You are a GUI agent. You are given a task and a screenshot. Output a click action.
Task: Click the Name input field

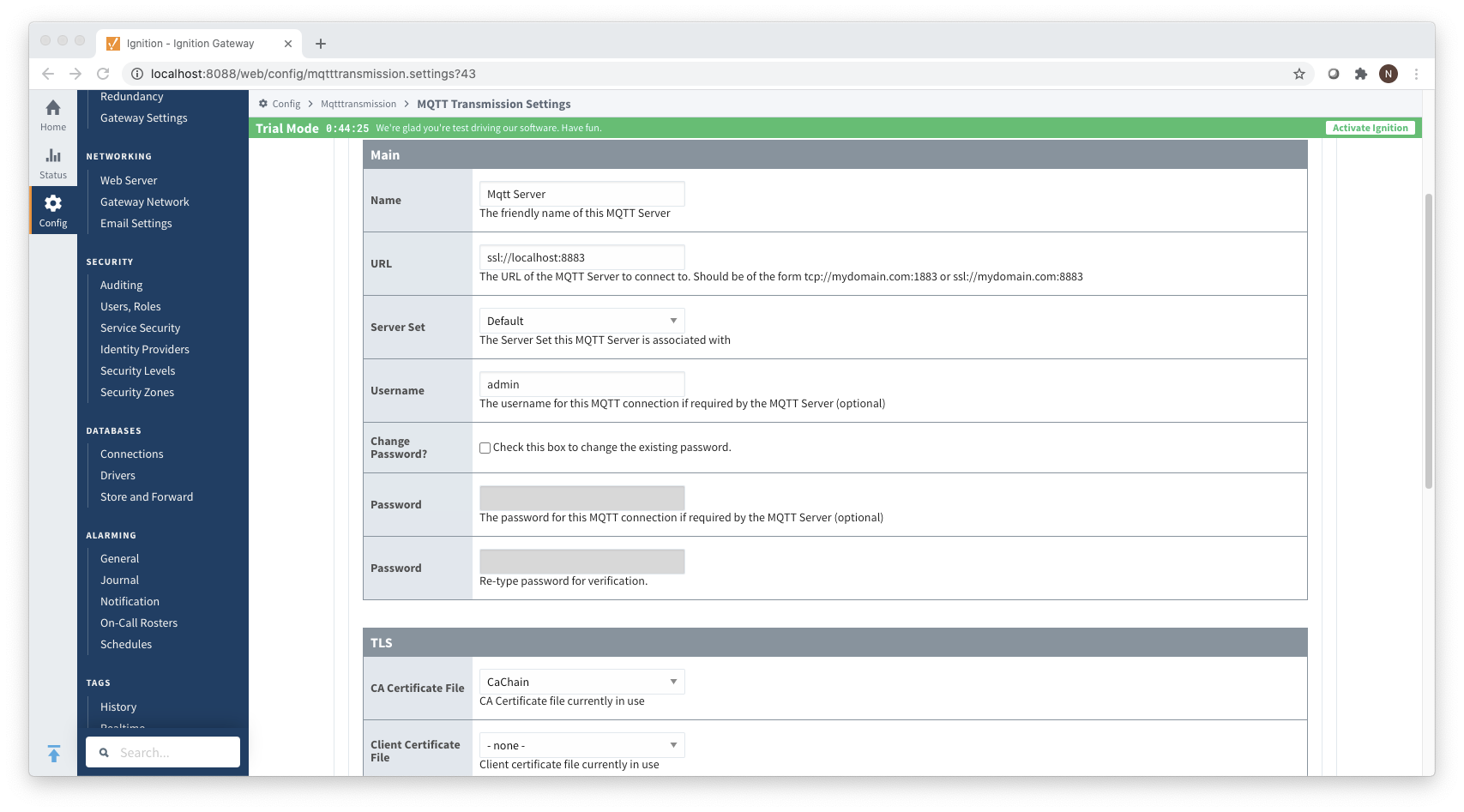(581, 194)
